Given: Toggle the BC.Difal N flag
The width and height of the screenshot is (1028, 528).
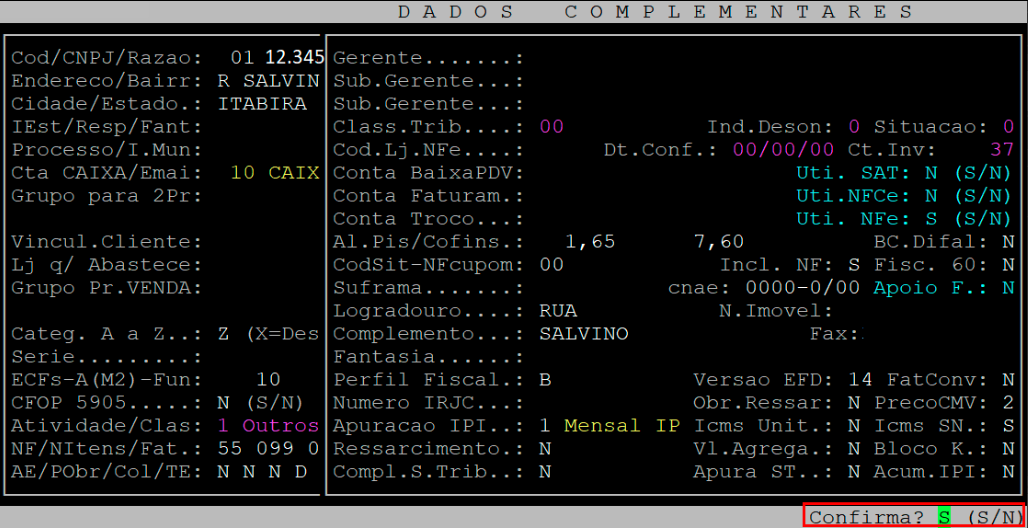Looking at the screenshot, I should click(1008, 242).
